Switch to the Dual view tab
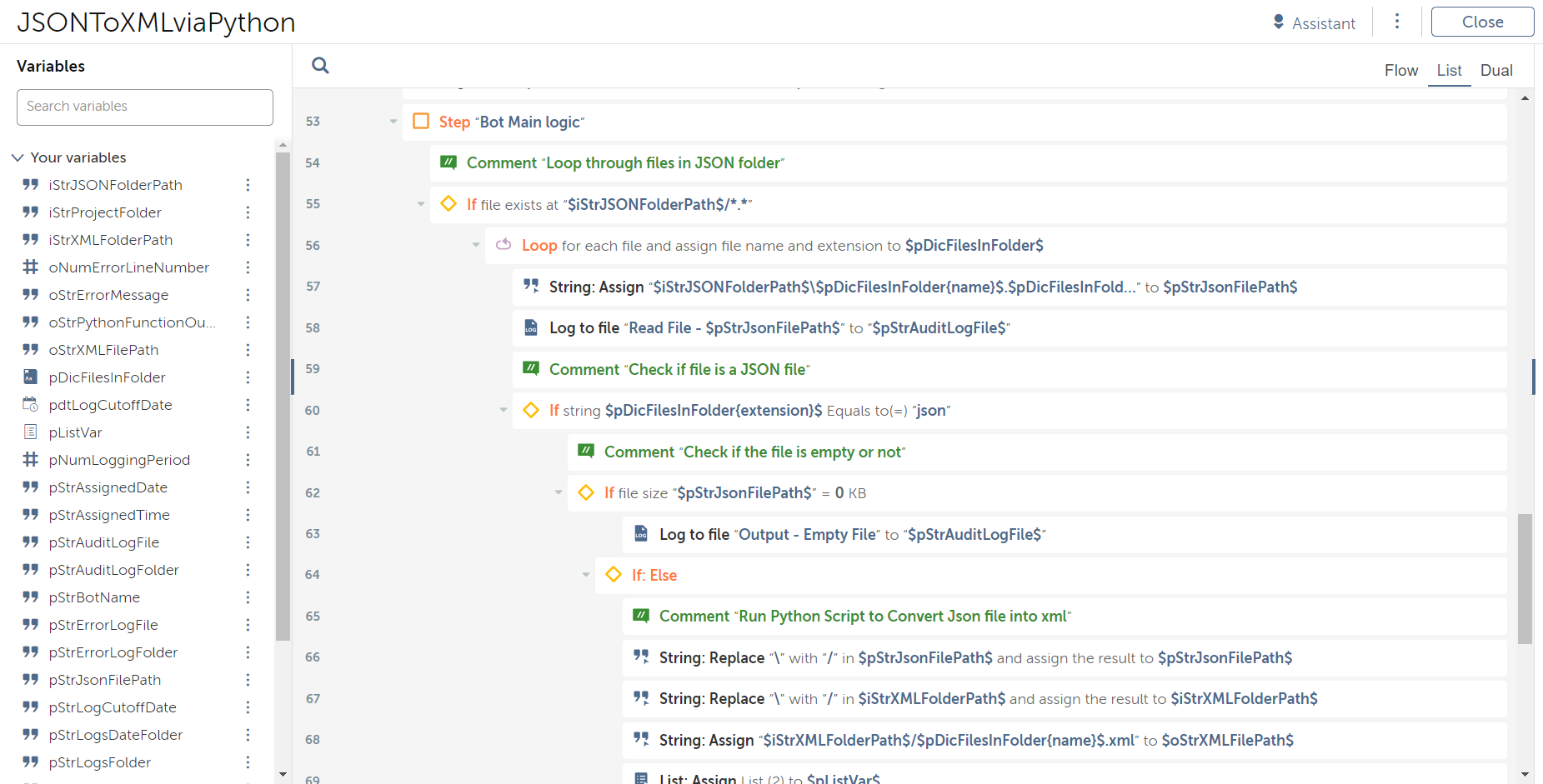Image resolution: width=1543 pixels, height=784 pixels. pos(1495,71)
